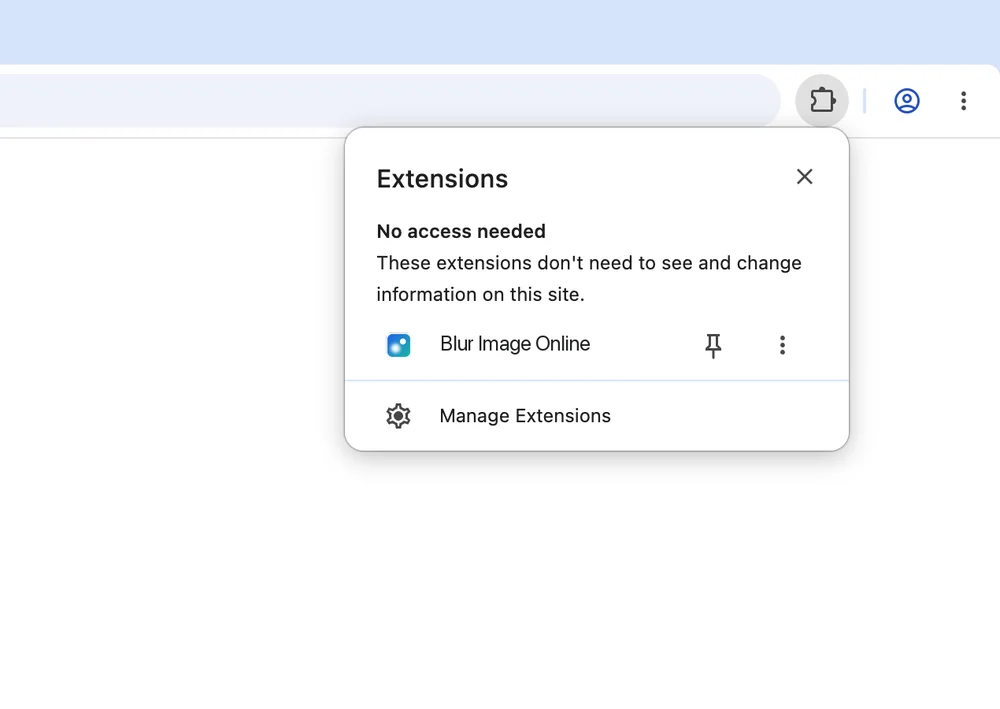The height and width of the screenshot is (709, 1000).
Task: Click the Manage Extensions gear icon
Action: (x=398, y=416)
